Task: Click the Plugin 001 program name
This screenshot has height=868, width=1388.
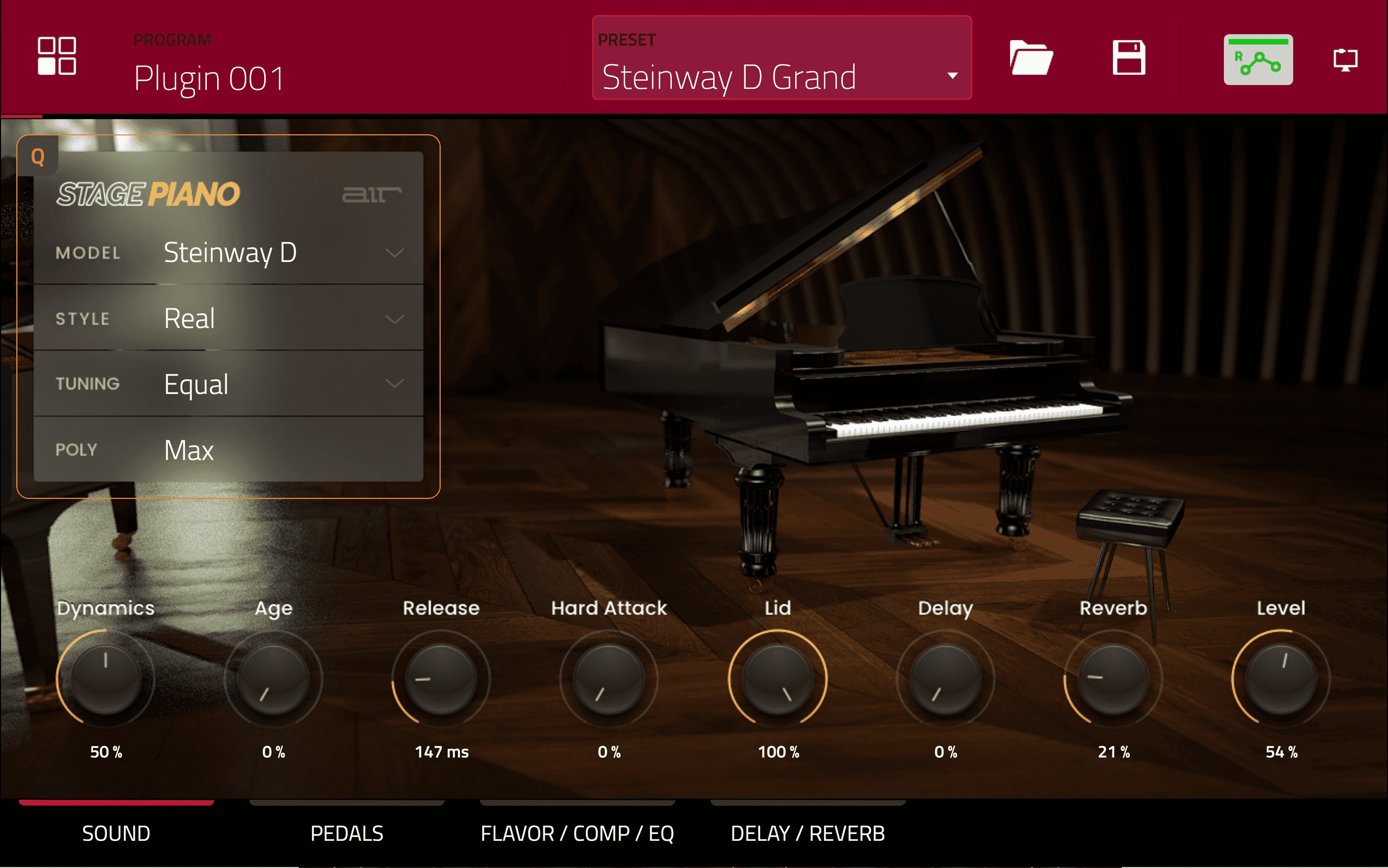Action: (209, 78)
